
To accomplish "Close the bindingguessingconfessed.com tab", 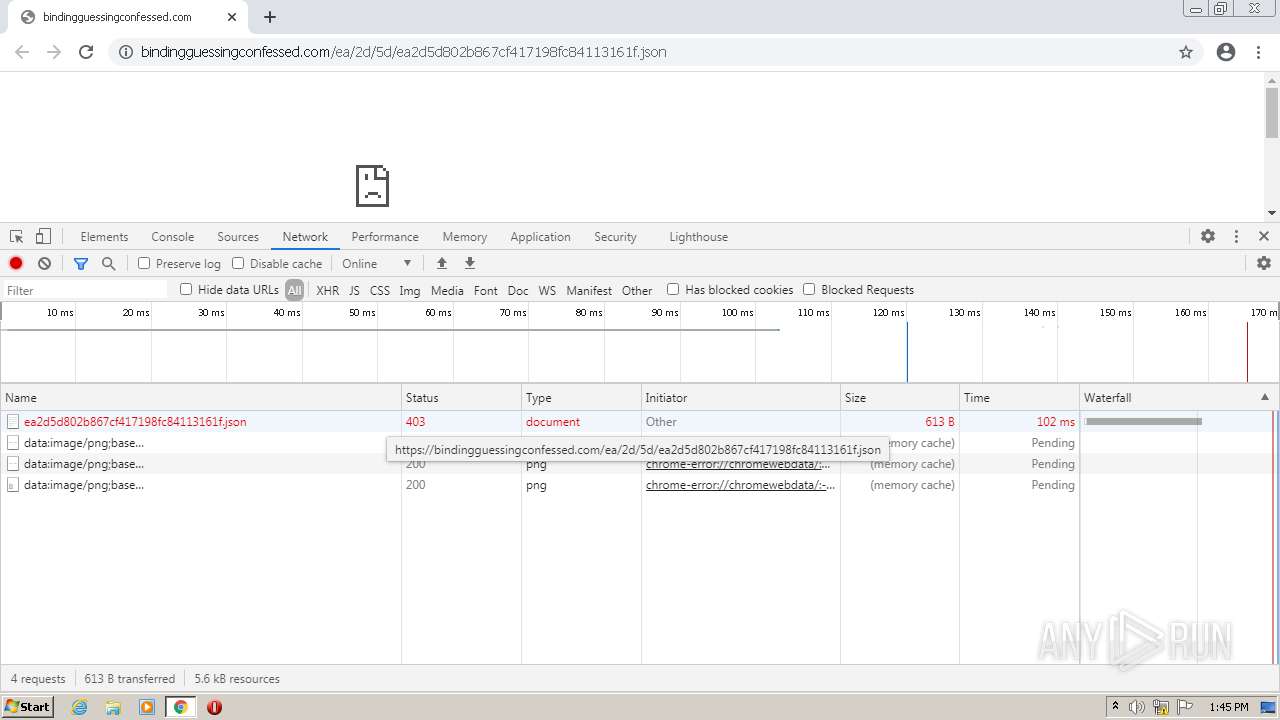I will pos(232,17).
